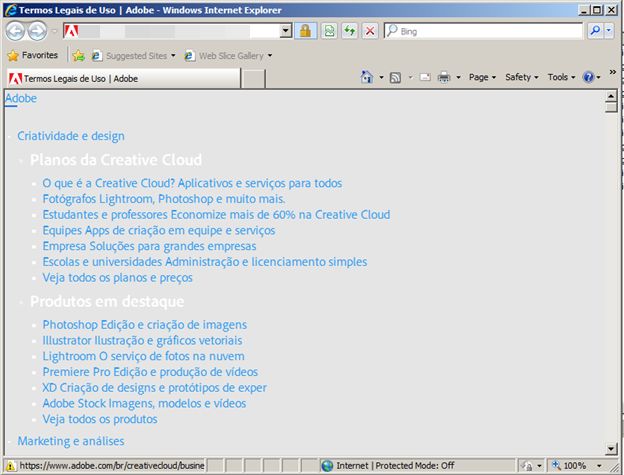Viewport: 624px width, 475px height.
Task: Open the Safety menu
Action: click(x=521, y=77)
